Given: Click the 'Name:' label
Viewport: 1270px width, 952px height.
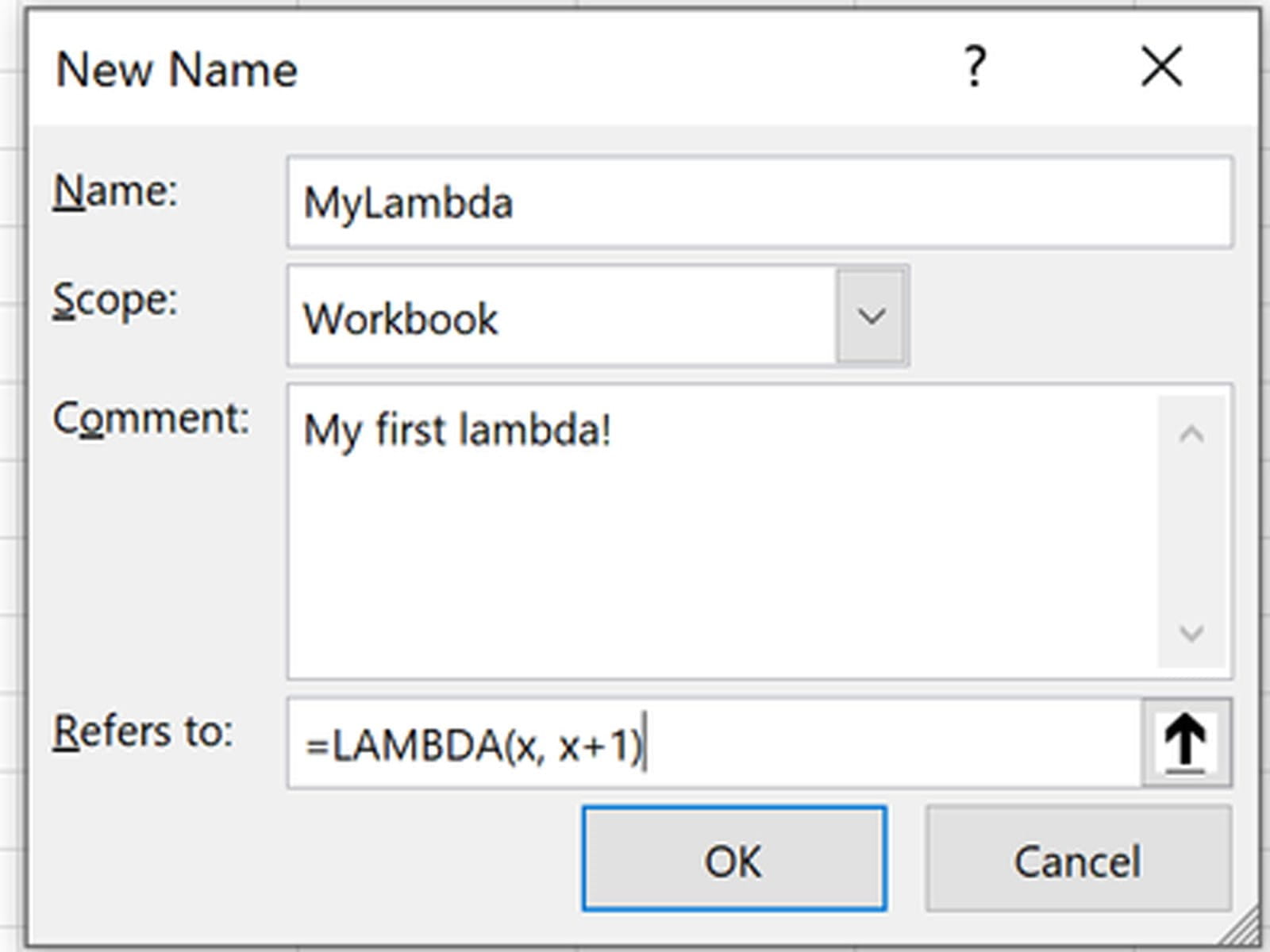Looking at the screenshot, I should (x=116, y=192).
